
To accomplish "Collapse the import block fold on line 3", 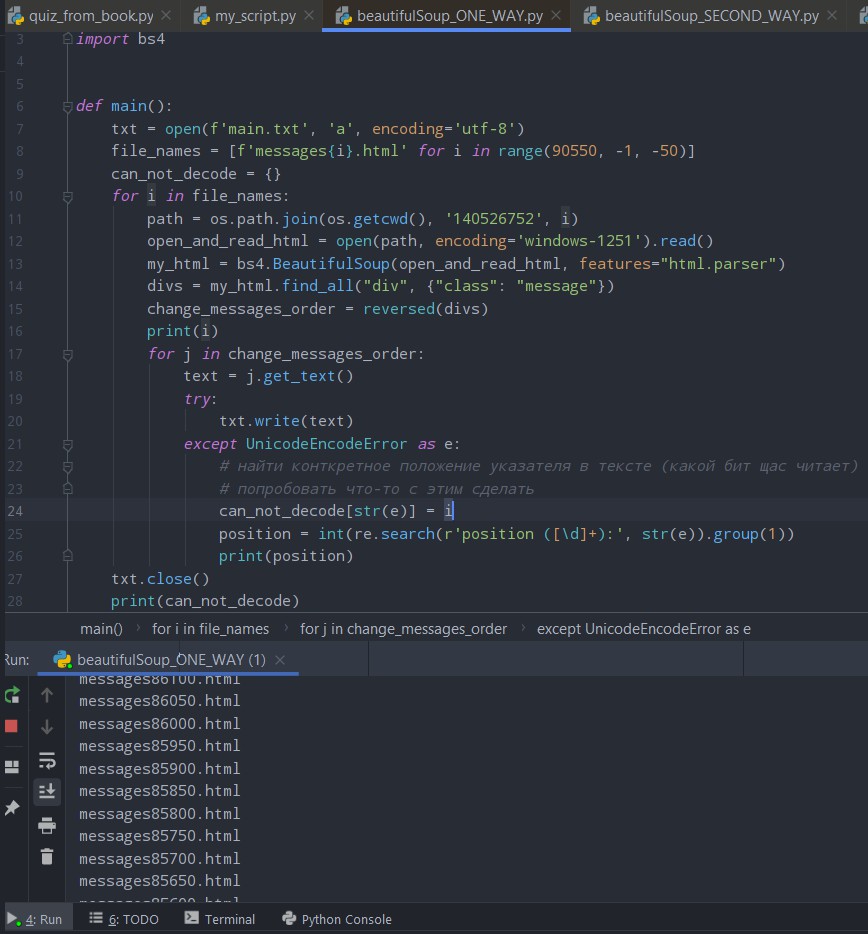I will coord(67,39).
